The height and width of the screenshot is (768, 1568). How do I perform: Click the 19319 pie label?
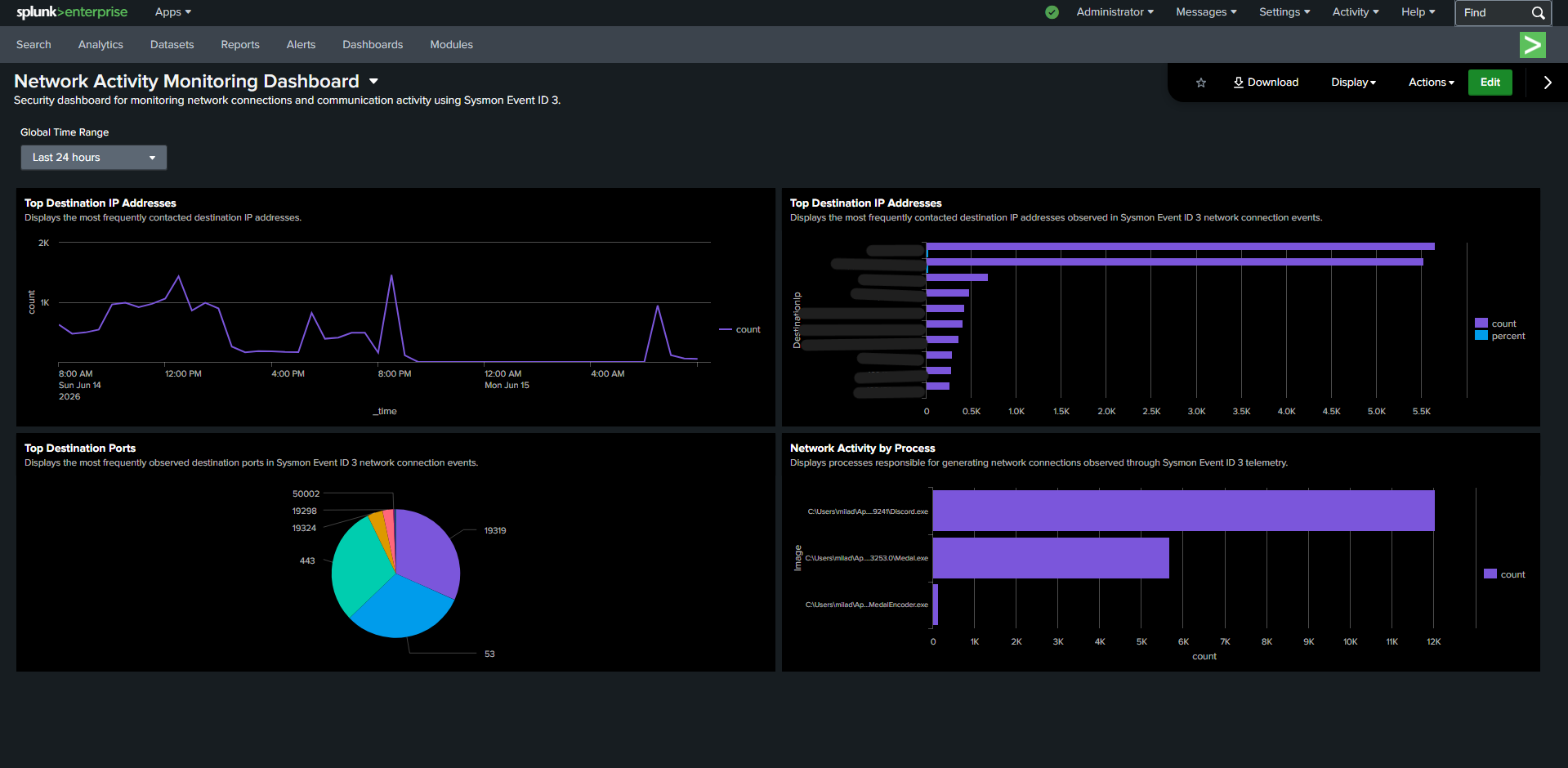tap(495, 531)
